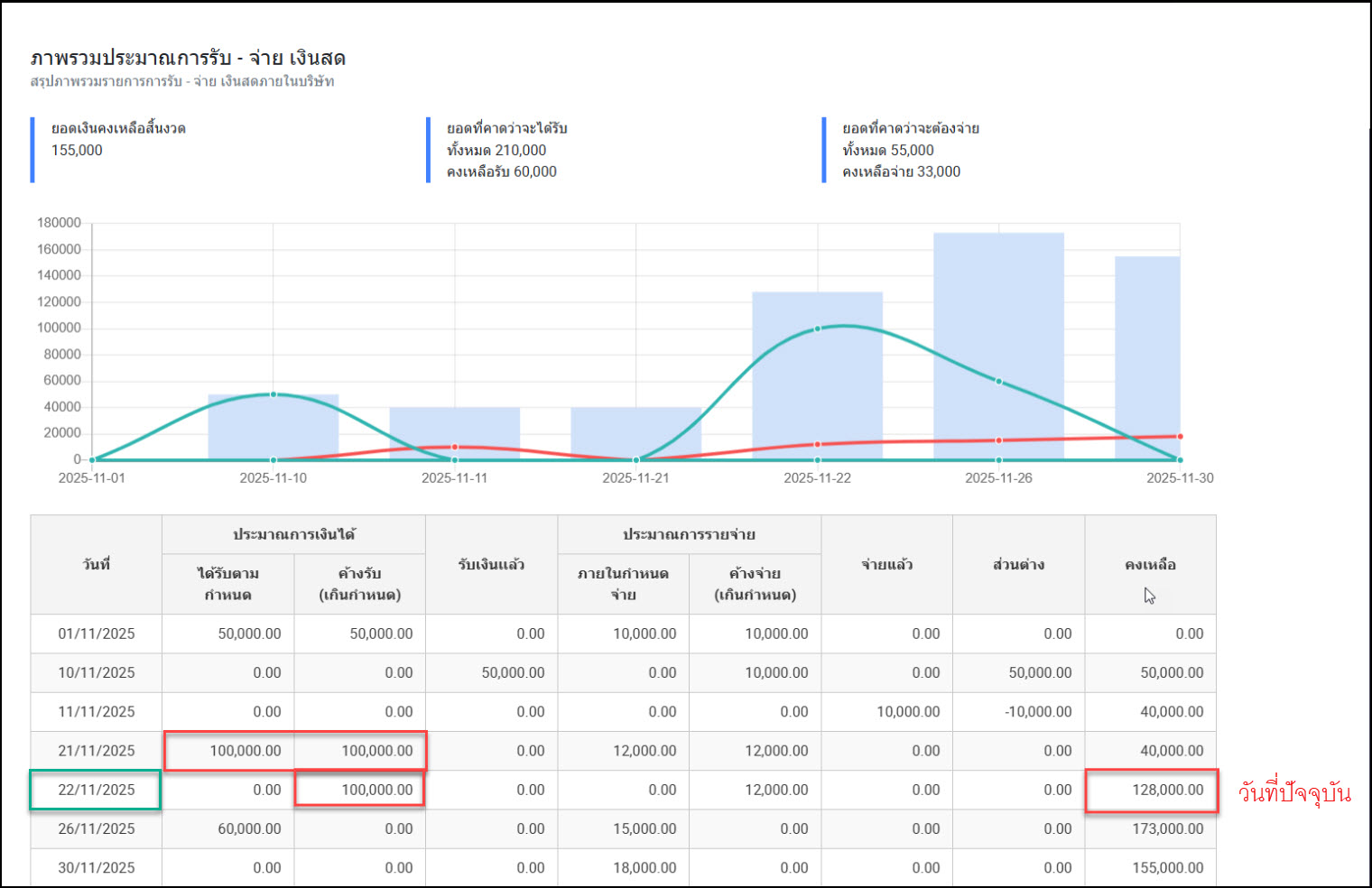Click the ยอดที่คาดว่าจะได้รับ summary card
The width and height of the screenshot is (1372, 888).
(506, 150)
